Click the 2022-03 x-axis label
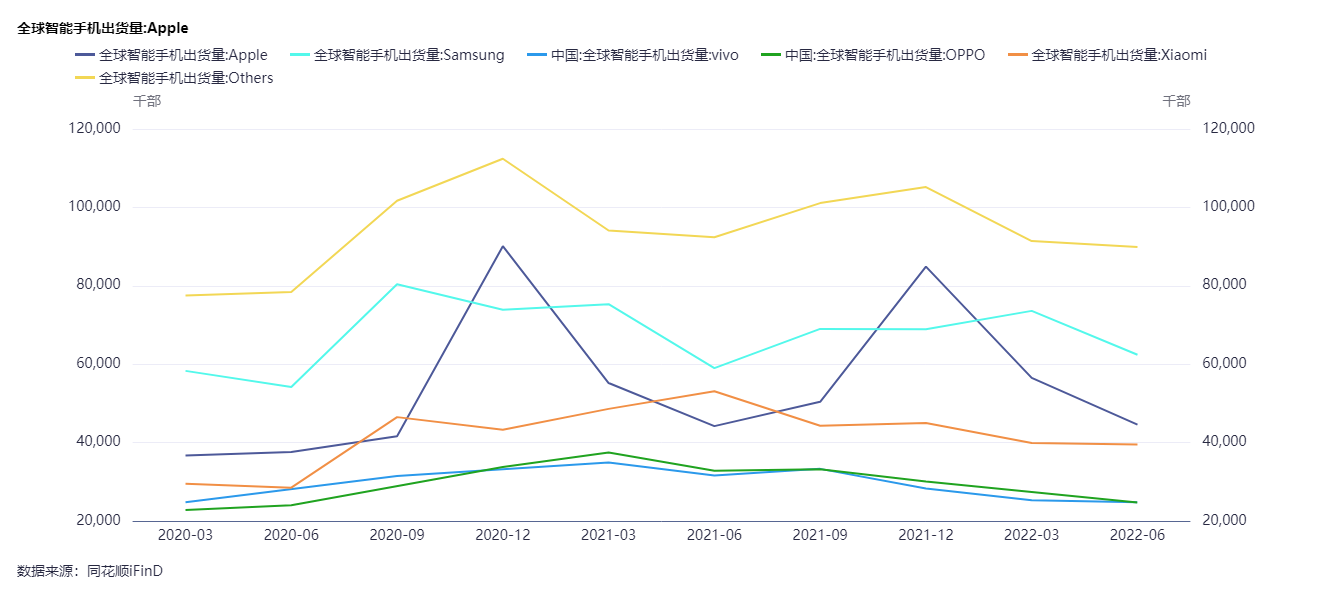 1031,535
